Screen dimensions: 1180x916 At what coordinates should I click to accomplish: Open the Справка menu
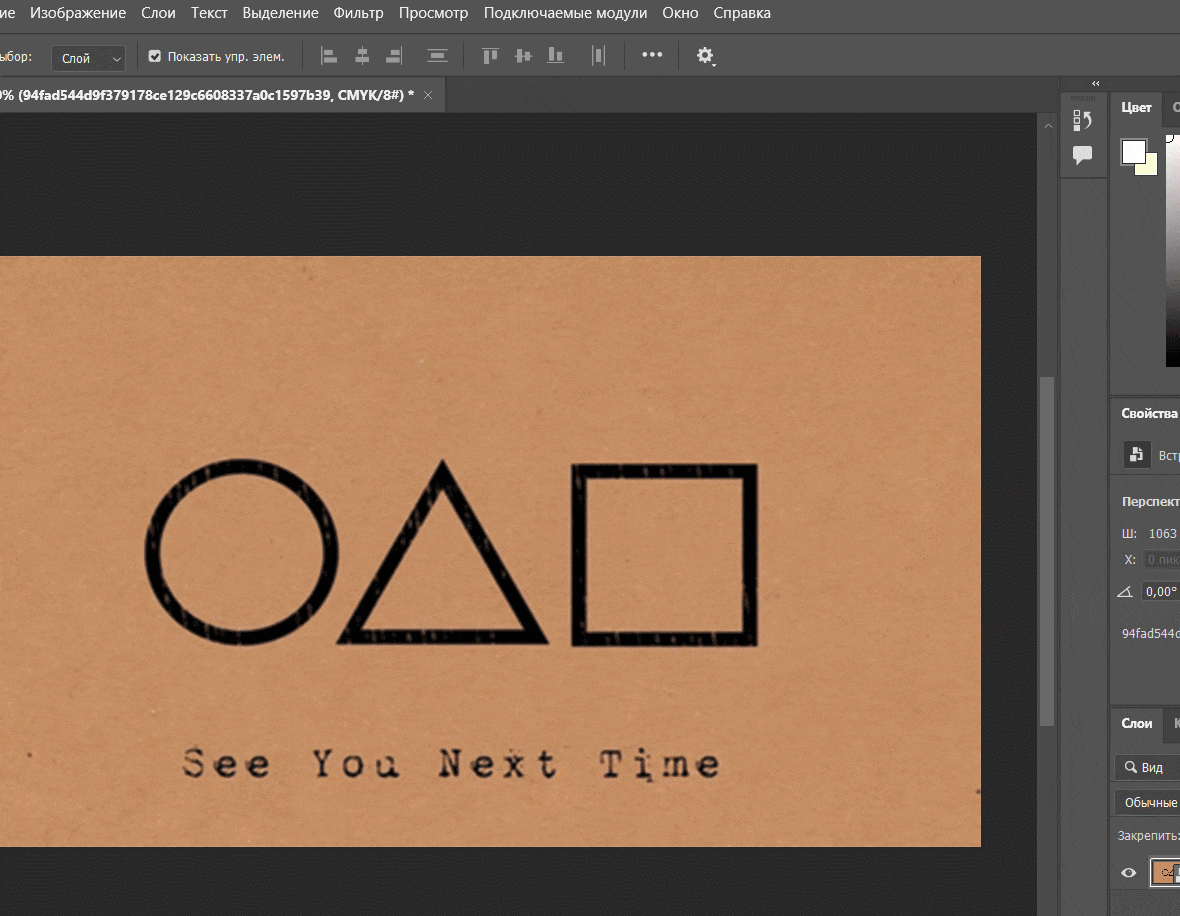pos(742,13)
